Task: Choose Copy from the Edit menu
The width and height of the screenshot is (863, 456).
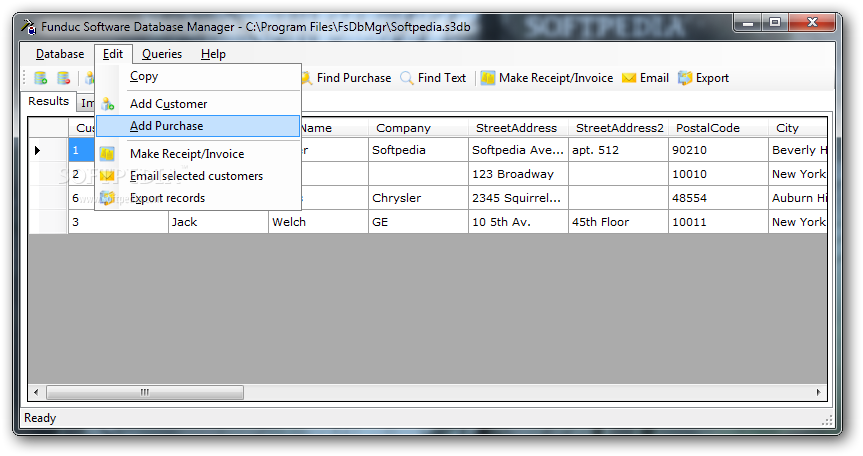Action: click(x=198, y=76)
